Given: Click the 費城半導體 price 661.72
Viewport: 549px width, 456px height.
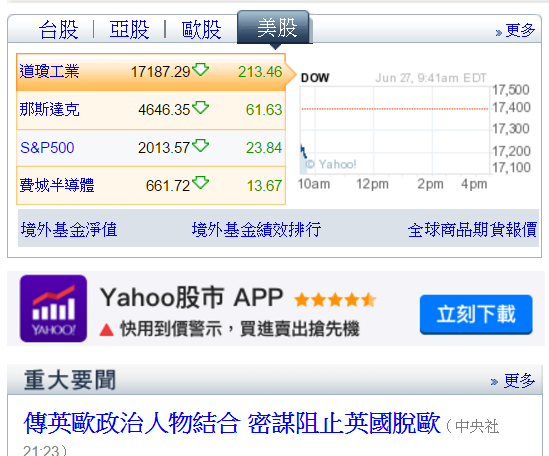Looking at the screenshot, I should click(168, 185).
